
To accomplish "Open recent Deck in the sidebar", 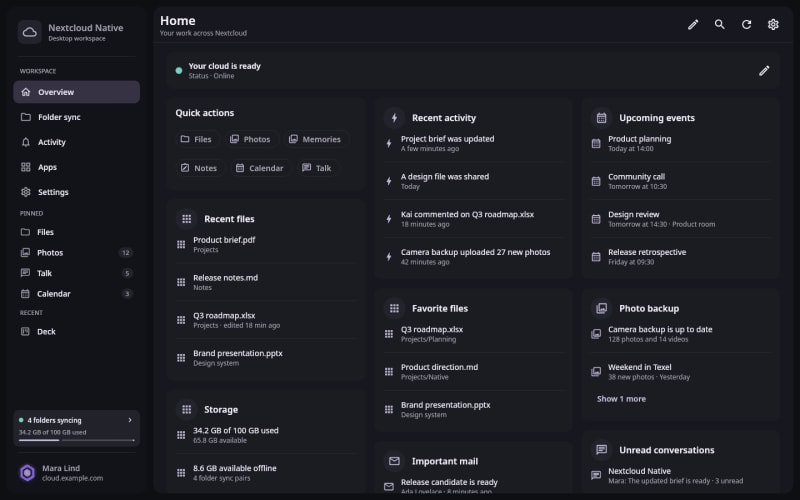I will (x=77, y=332).
